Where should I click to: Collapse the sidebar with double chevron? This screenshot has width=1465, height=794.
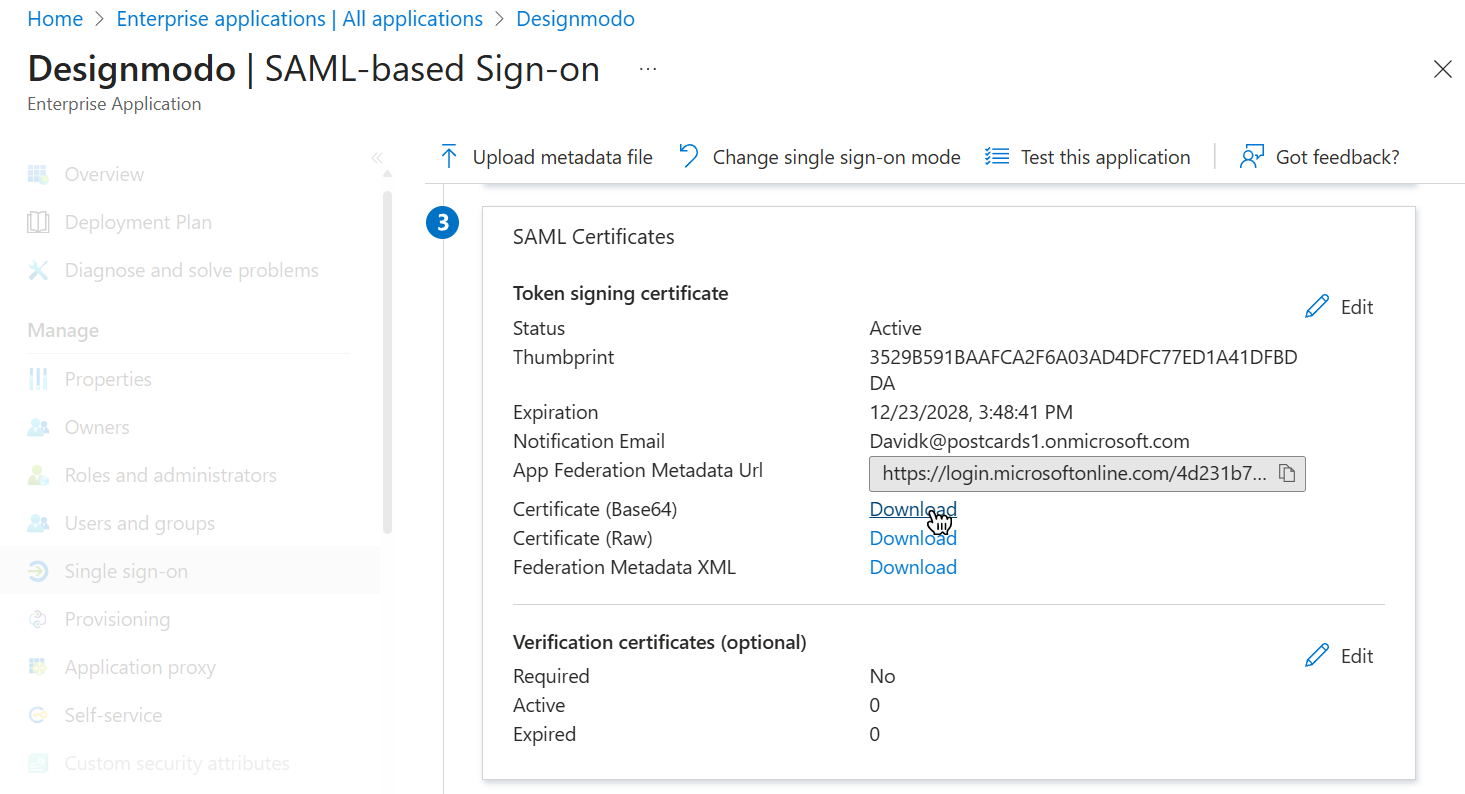point(377,158)
